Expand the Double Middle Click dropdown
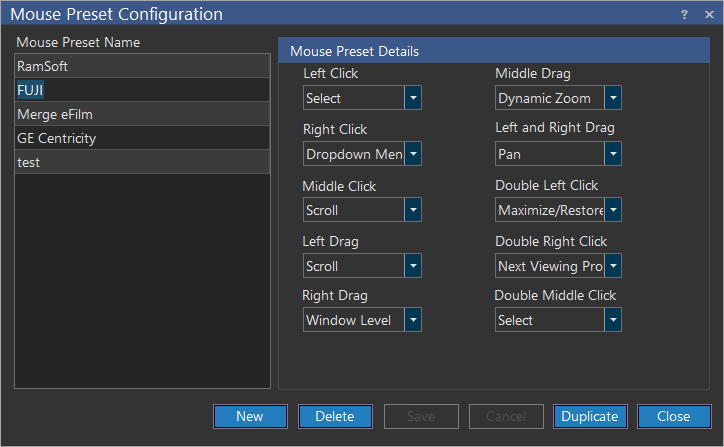This screenshot has height=447, width=724. pos(613,320)
